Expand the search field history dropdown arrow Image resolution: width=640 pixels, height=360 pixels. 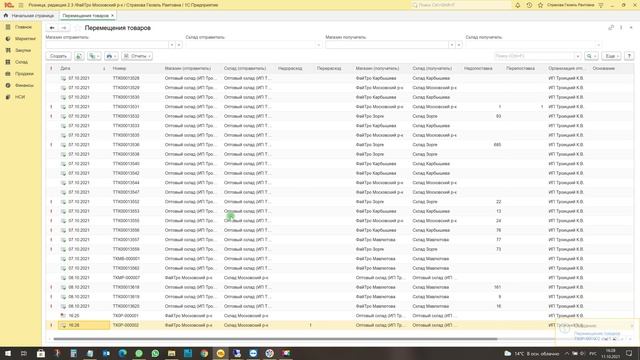[578, 56]
